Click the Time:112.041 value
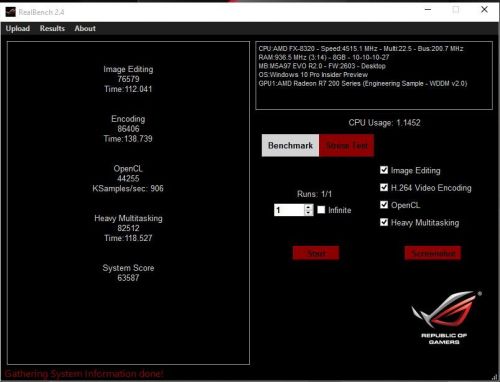This screenshot has height=382, width=500. pyautogui.click(x=128, y=89)
